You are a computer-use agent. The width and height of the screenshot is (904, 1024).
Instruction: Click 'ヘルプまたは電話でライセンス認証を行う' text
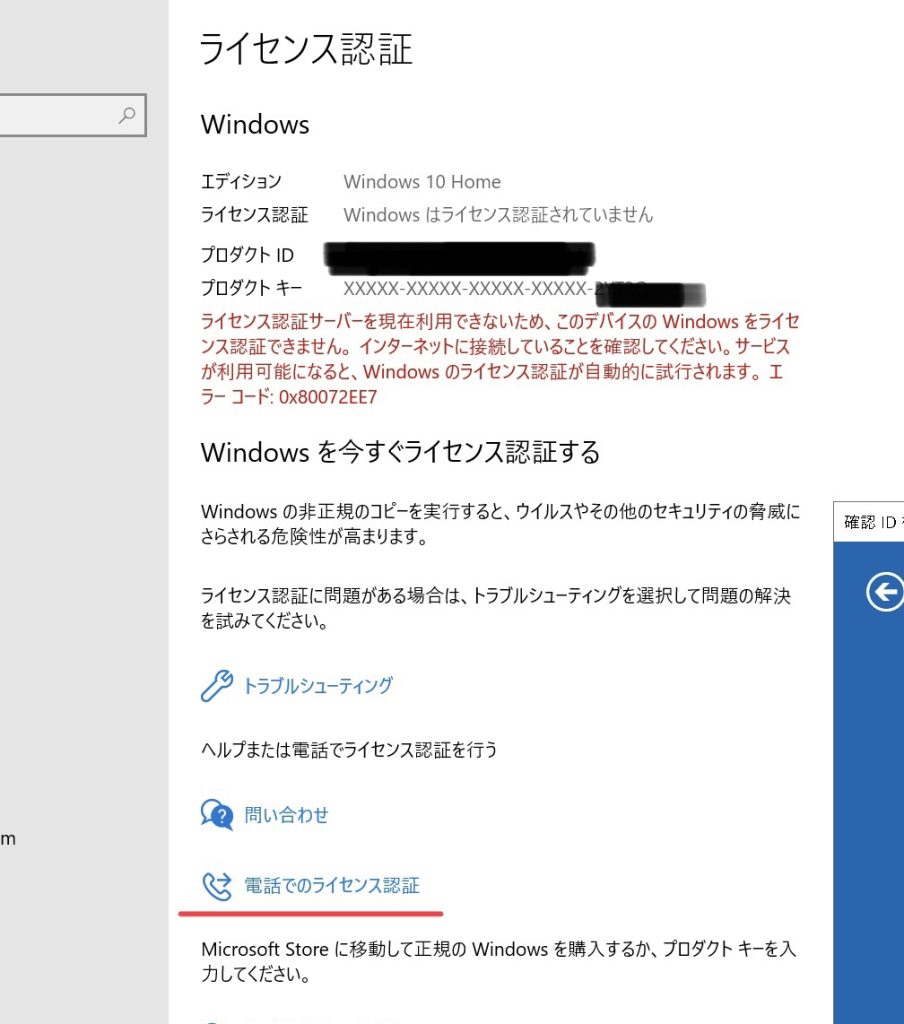(349, 750)
